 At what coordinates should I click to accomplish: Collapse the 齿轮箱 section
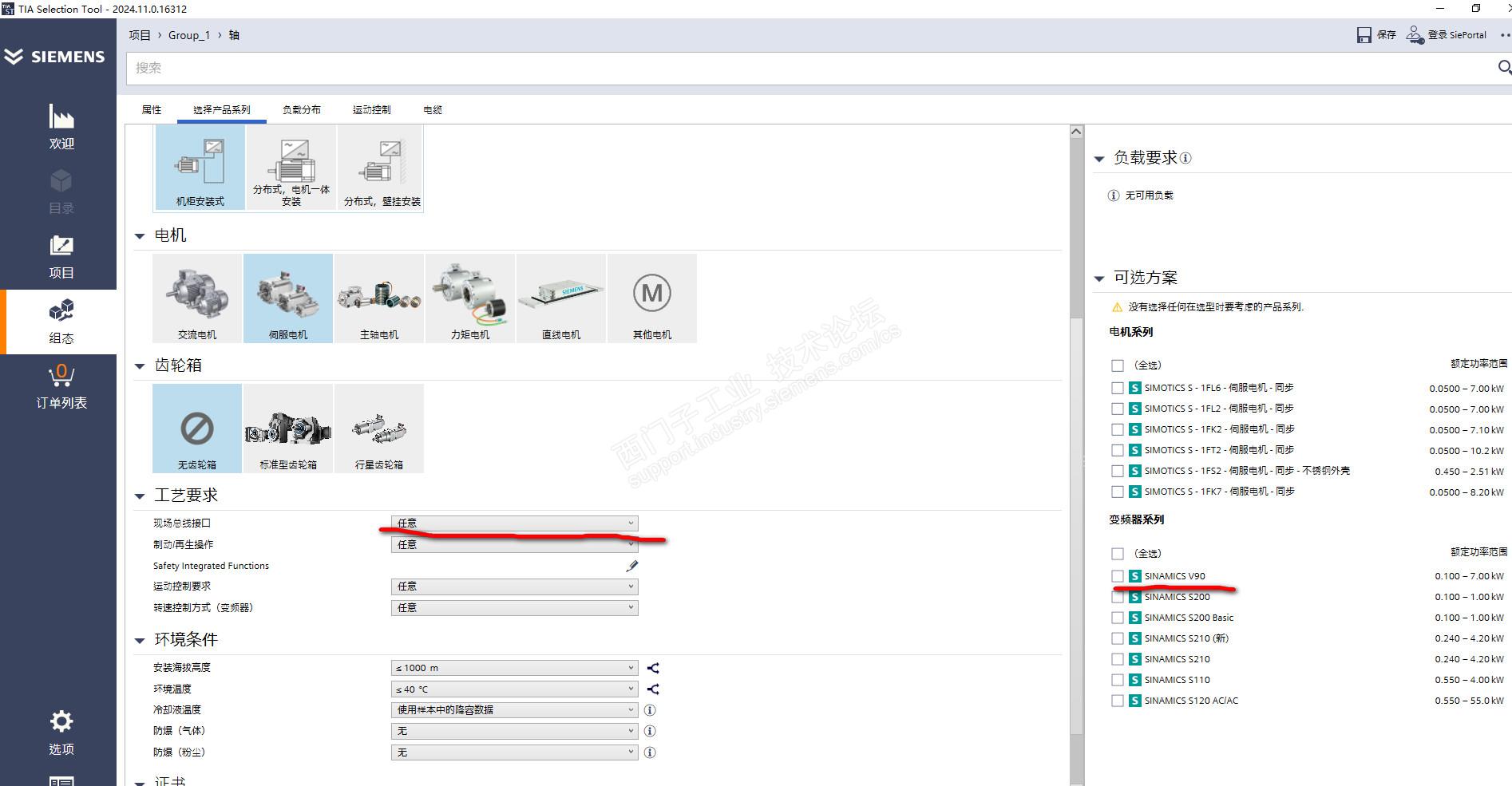[x=140, y=366]
